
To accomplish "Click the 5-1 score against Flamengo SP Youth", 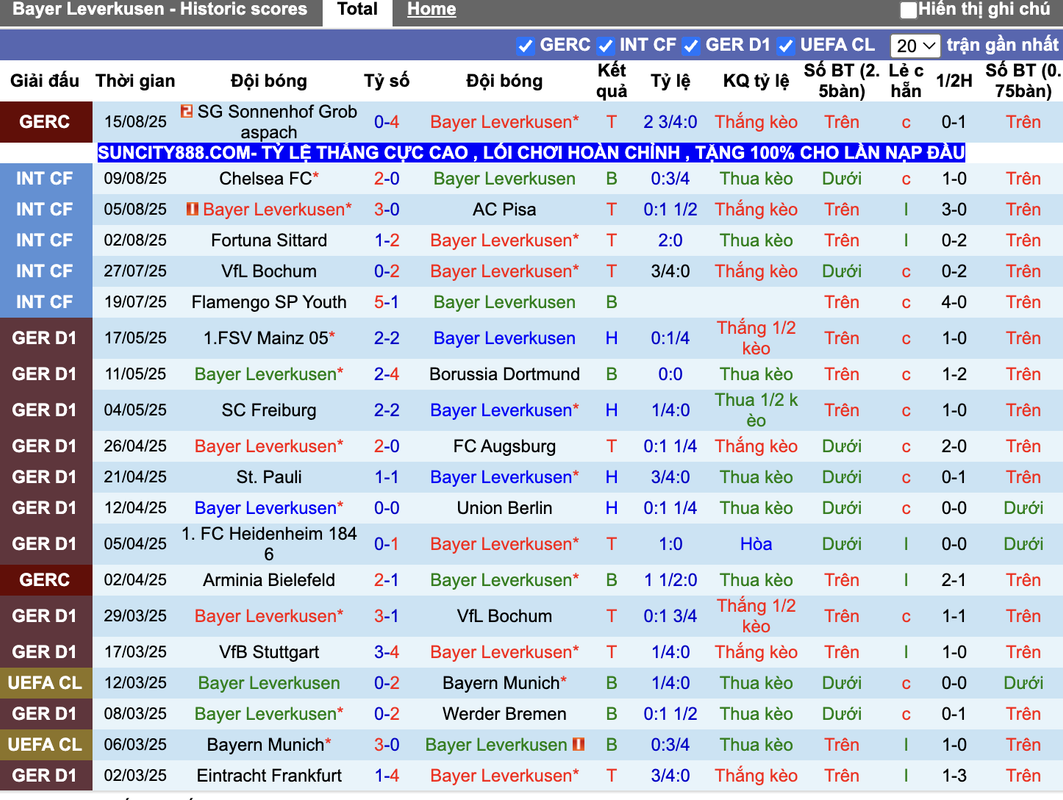I will tap(386, 302).
